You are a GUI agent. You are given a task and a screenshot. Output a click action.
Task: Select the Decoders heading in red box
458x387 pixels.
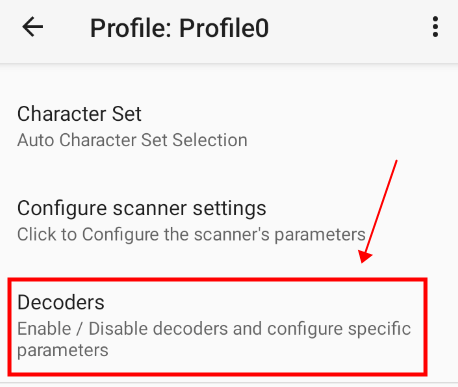(61, 302)
